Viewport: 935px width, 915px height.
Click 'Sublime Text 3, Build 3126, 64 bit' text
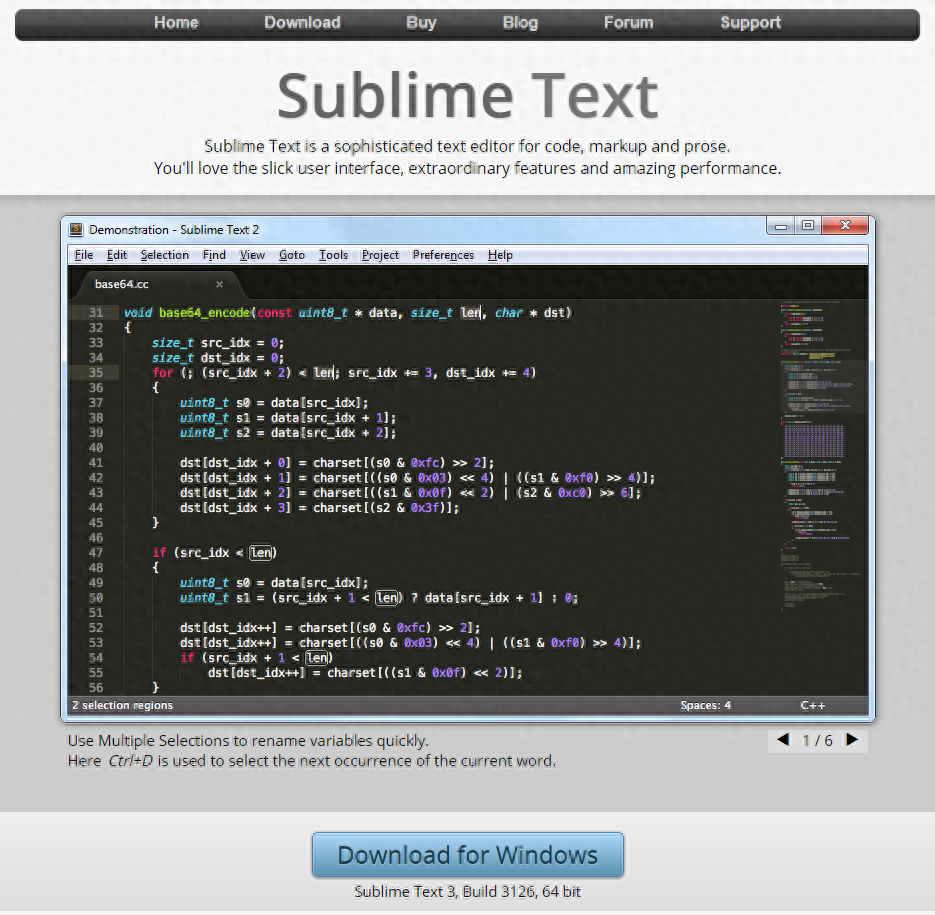(468, 892)
